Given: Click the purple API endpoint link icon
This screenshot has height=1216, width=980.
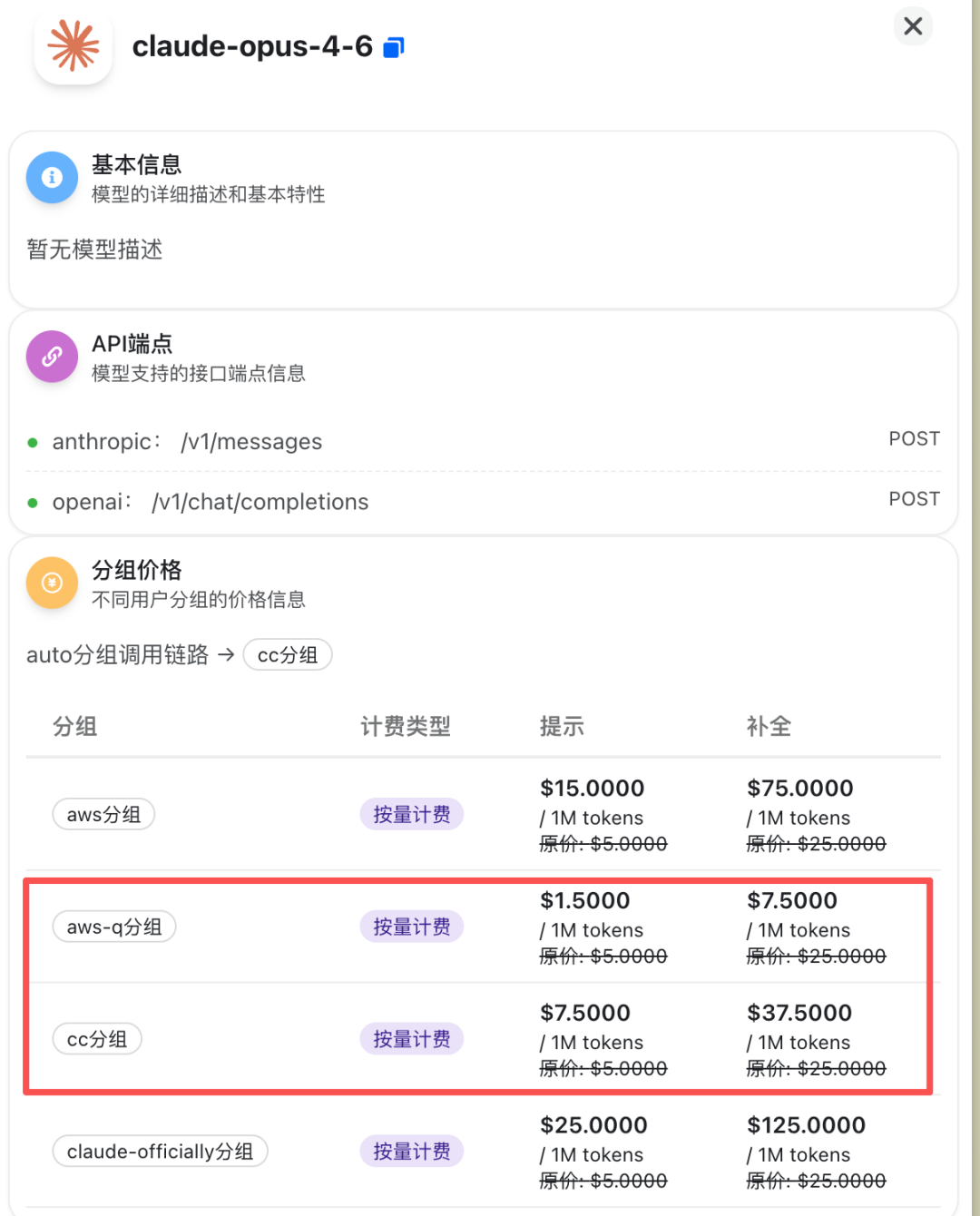Looking at the screenshot, I should (x=52, y=357).
